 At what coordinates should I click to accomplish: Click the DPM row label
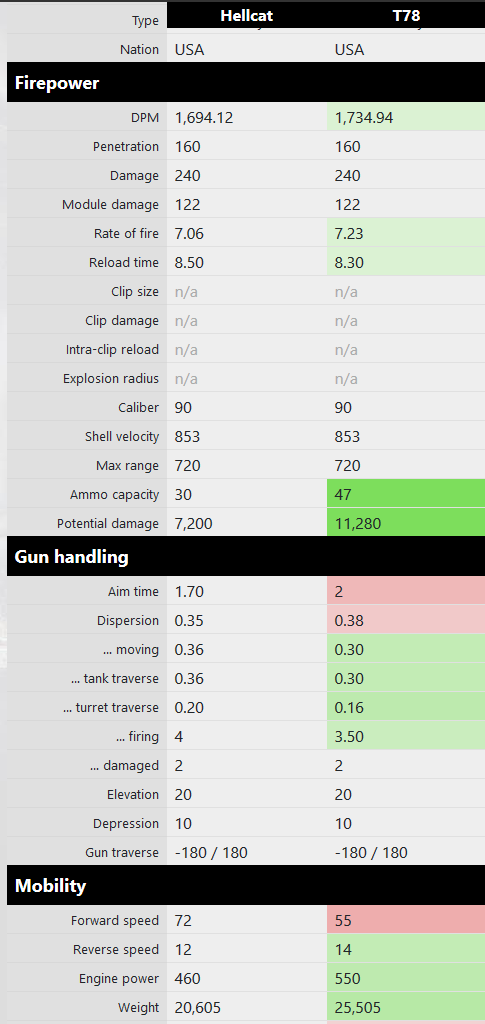coord(144,118)
